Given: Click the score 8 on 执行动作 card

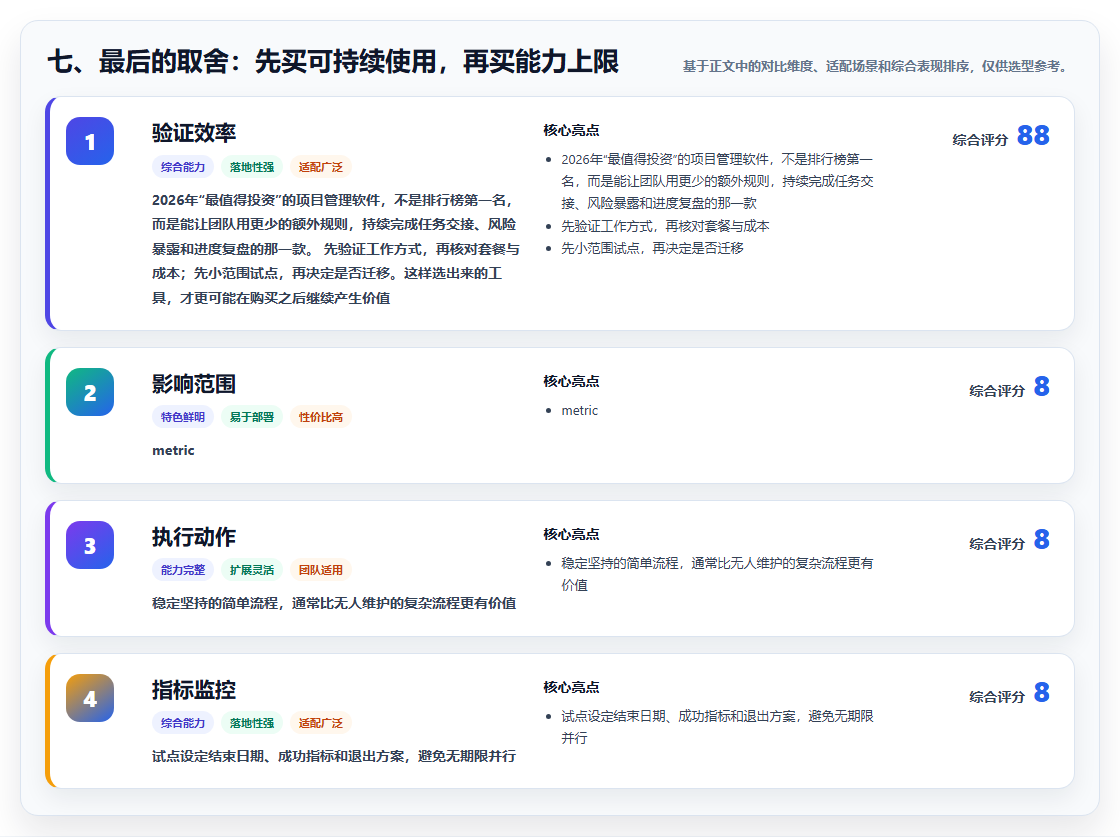Looking at the screenshot, I should coord(1041,539).
